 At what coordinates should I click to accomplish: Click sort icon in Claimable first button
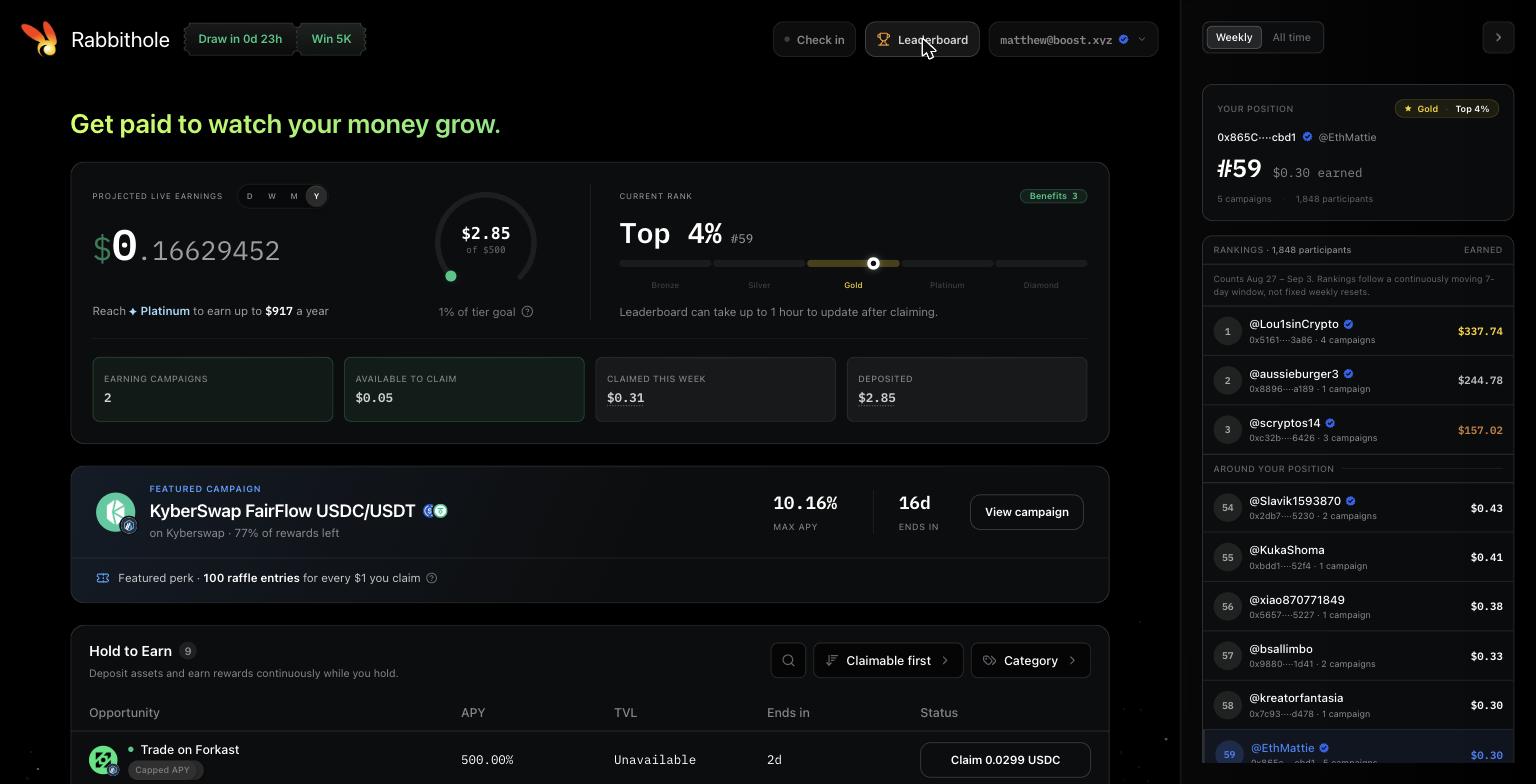831,661
